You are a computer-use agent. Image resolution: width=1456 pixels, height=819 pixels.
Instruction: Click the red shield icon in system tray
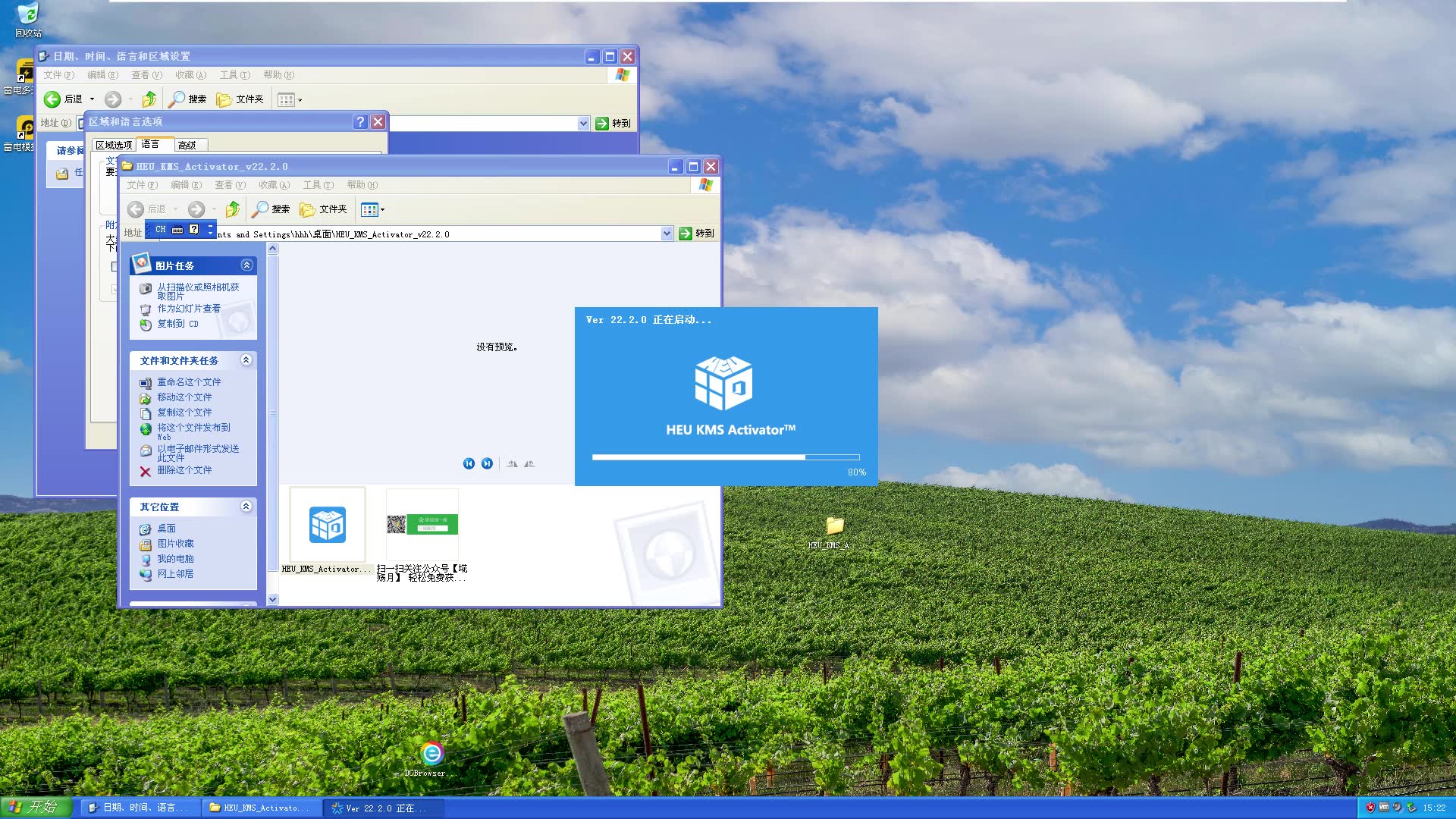pos(1370,808)
